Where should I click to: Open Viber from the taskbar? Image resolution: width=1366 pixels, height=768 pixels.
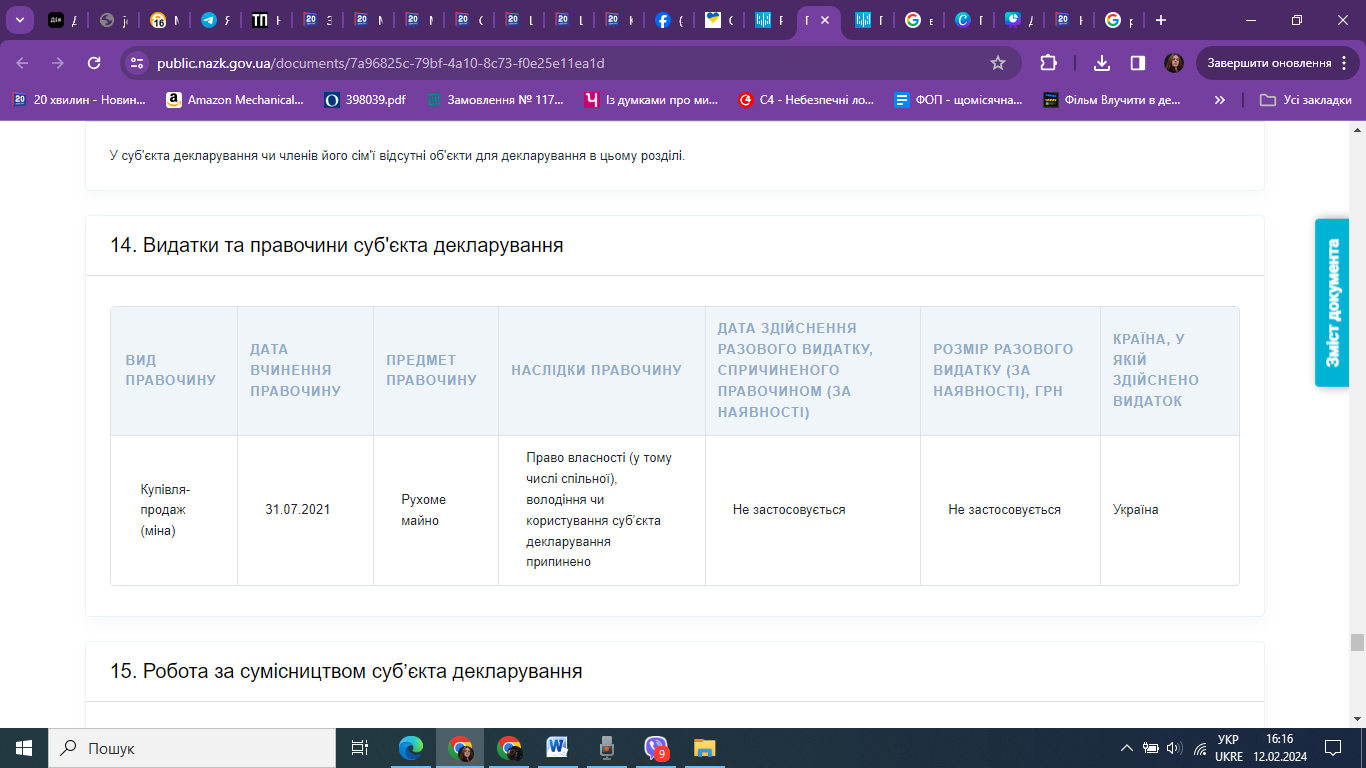[656, 747]
